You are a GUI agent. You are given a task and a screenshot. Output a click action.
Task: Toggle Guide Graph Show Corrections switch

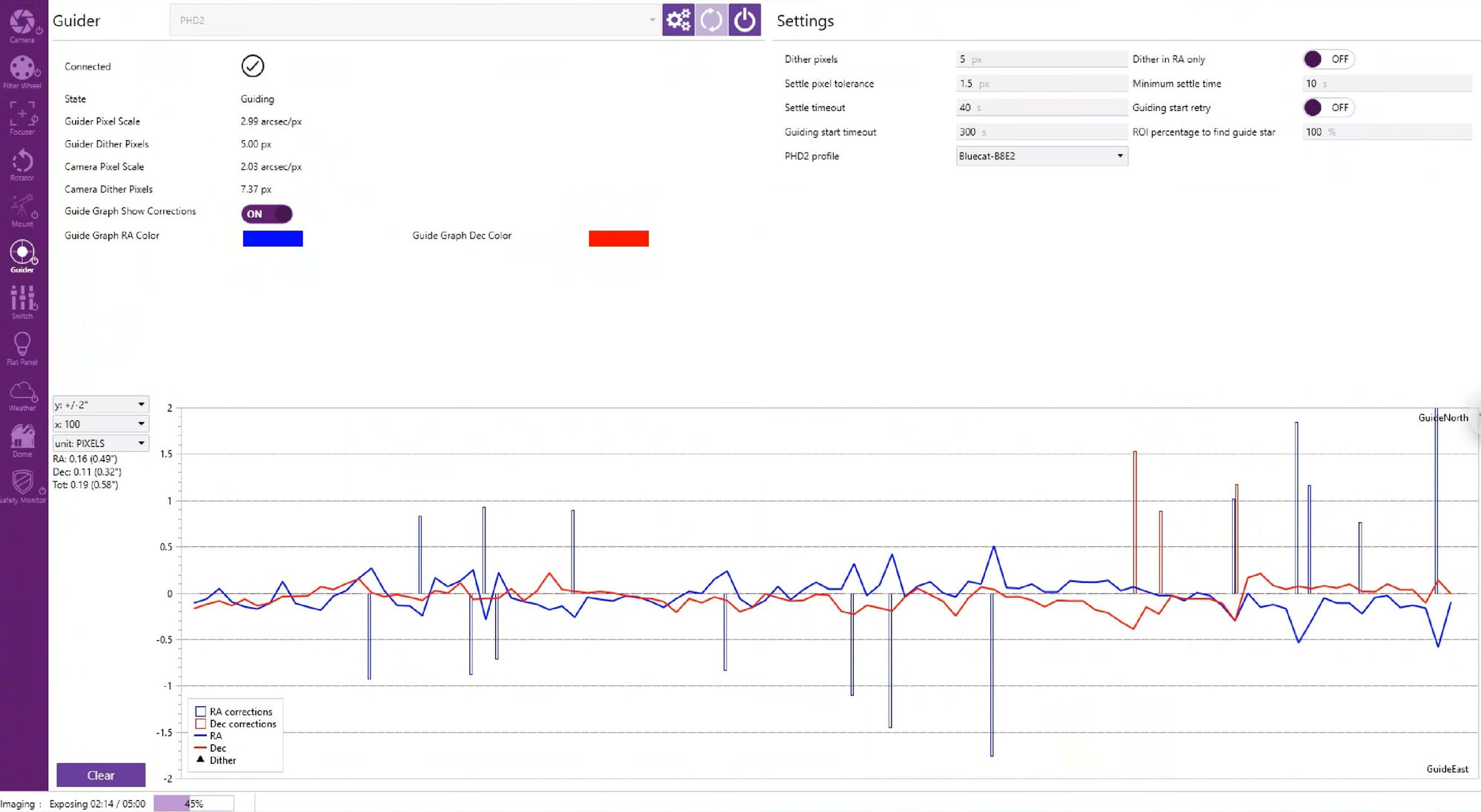tap(267, 214)
